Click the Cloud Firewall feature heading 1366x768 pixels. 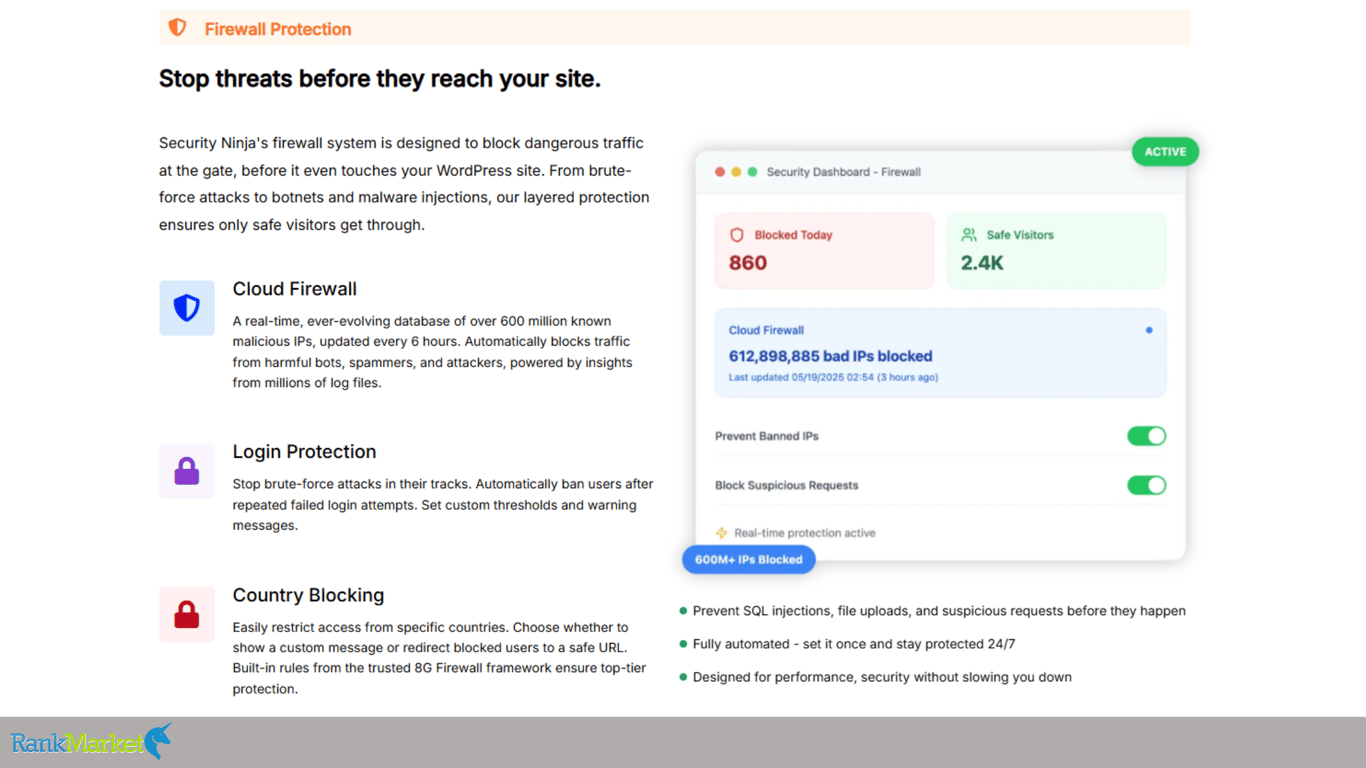click(x=295, y=289)
